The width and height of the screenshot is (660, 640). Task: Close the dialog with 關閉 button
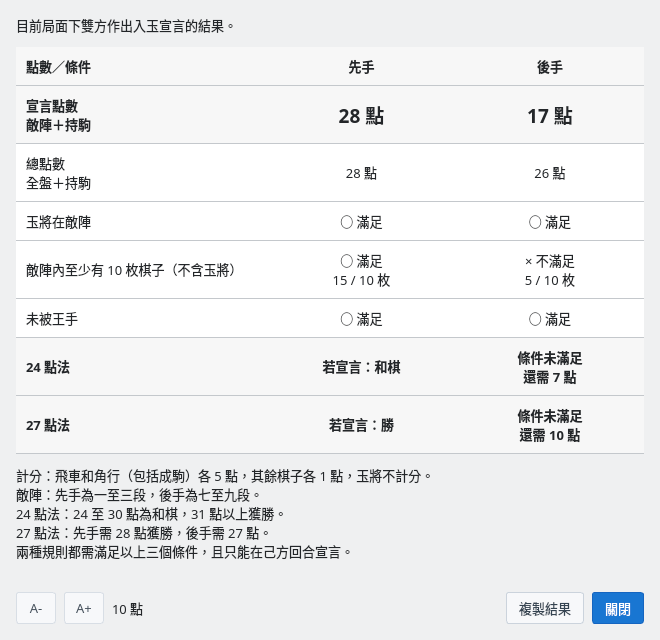point(617,608)
